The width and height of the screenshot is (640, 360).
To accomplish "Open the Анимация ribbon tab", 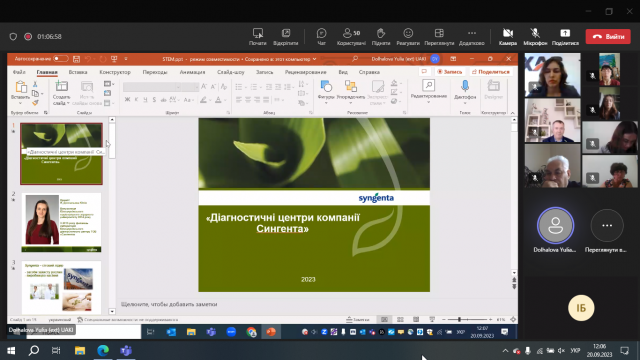I will tap(192, 72).
